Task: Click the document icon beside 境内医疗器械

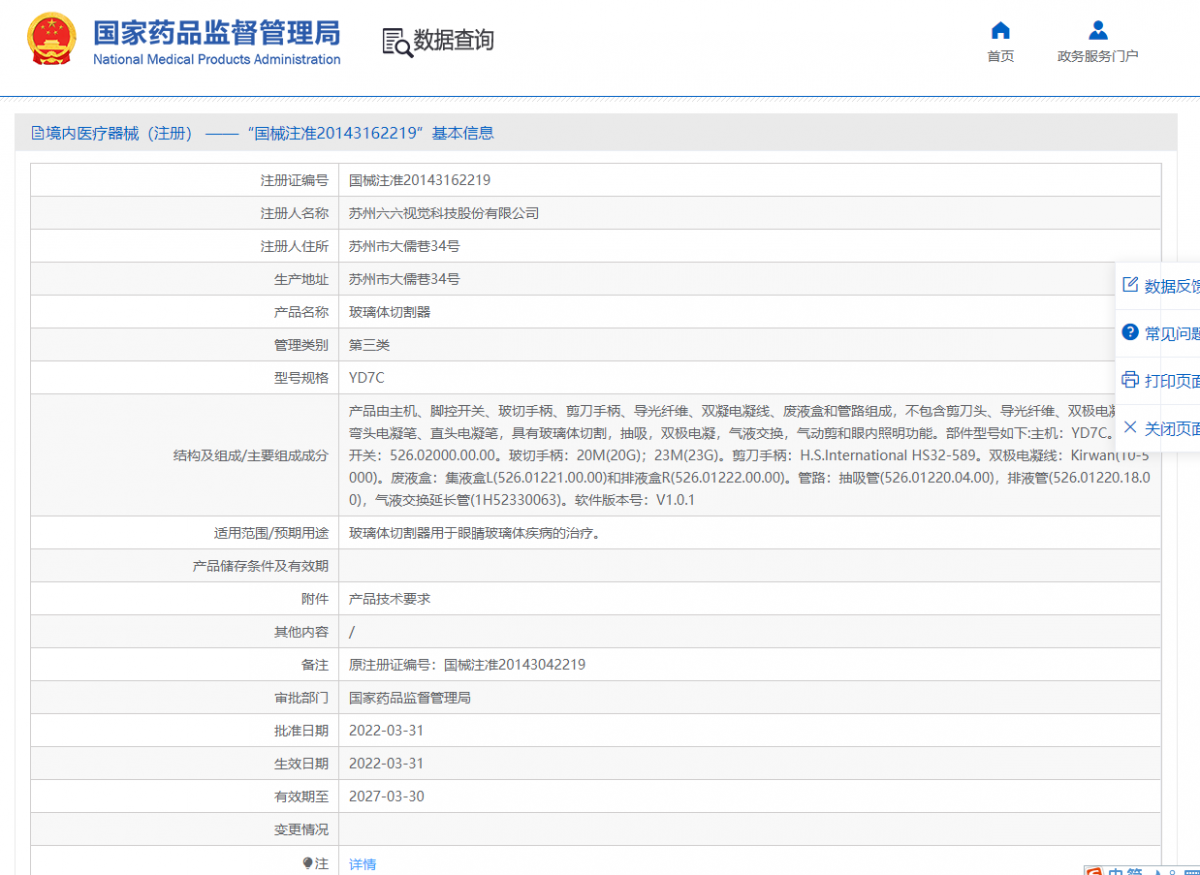Action: (38, 133)
